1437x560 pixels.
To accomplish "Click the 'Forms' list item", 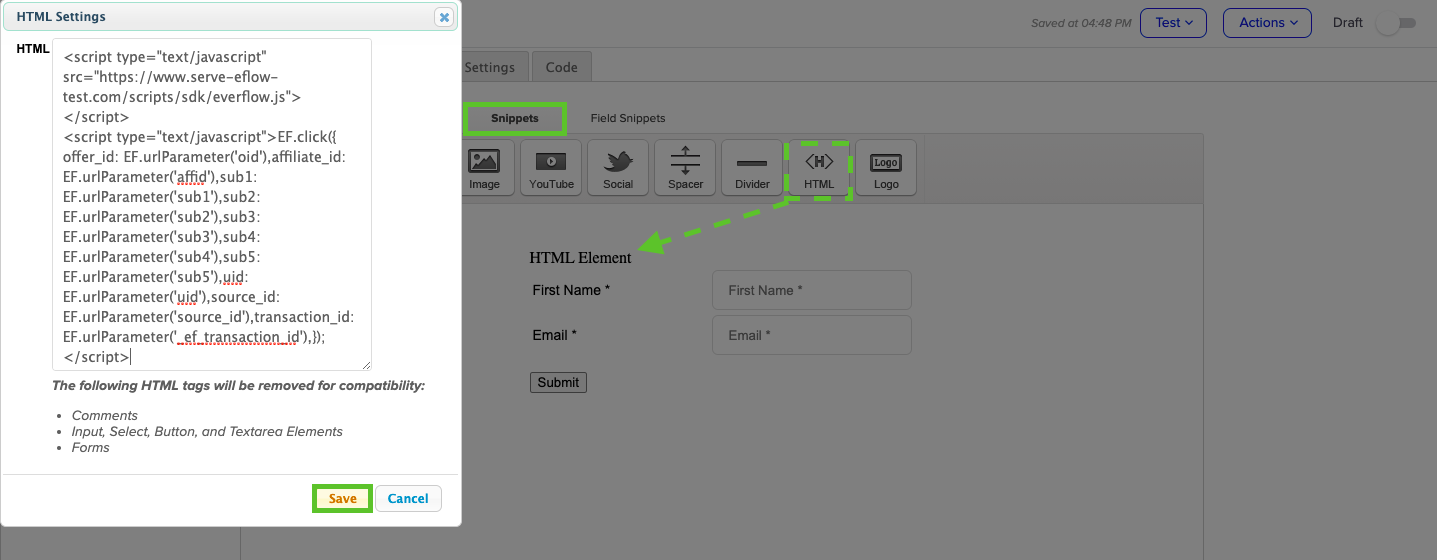I will point(91,447).
